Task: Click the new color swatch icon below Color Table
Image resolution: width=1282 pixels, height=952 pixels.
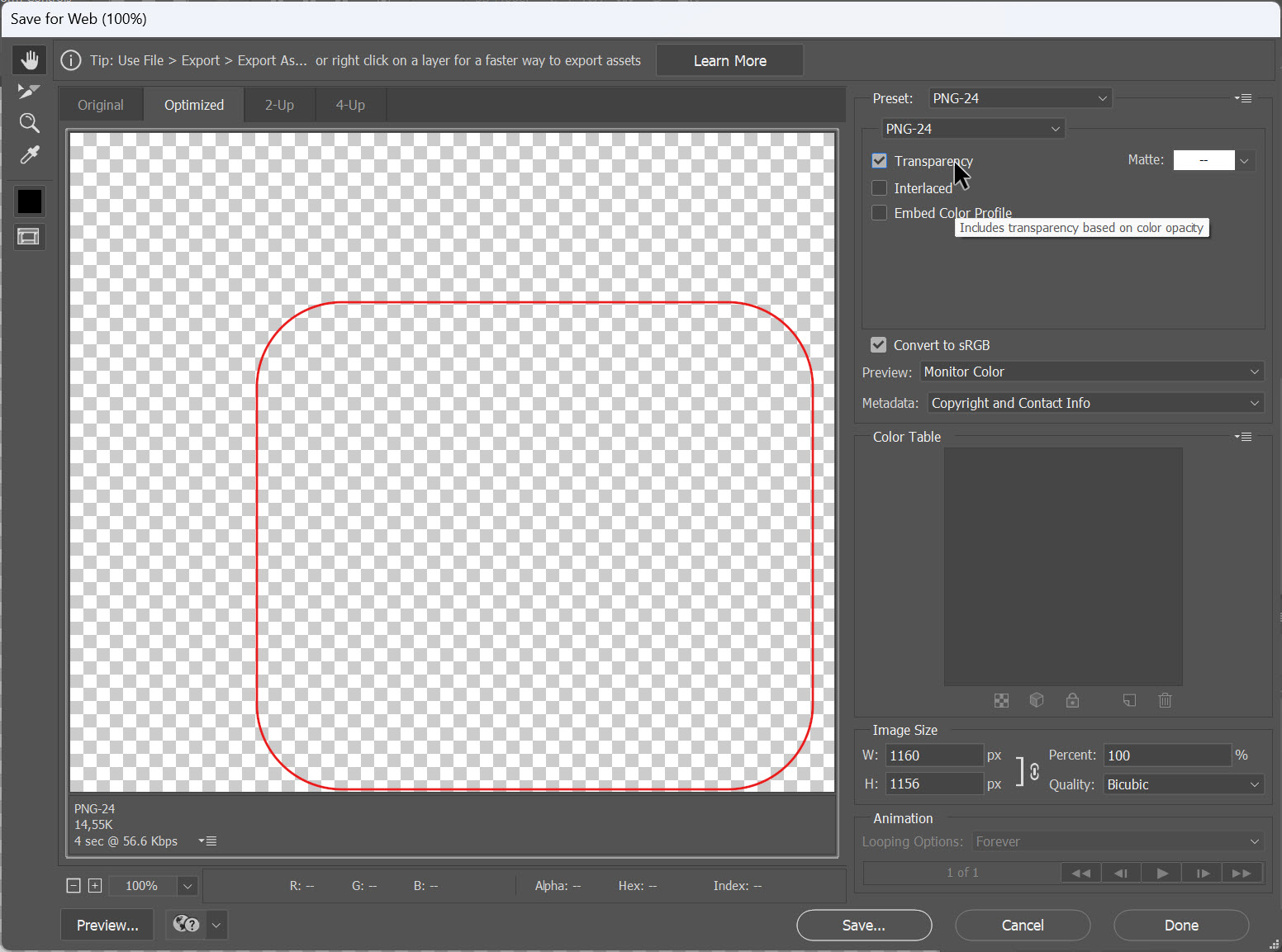Action: (x=1128, y=700)
